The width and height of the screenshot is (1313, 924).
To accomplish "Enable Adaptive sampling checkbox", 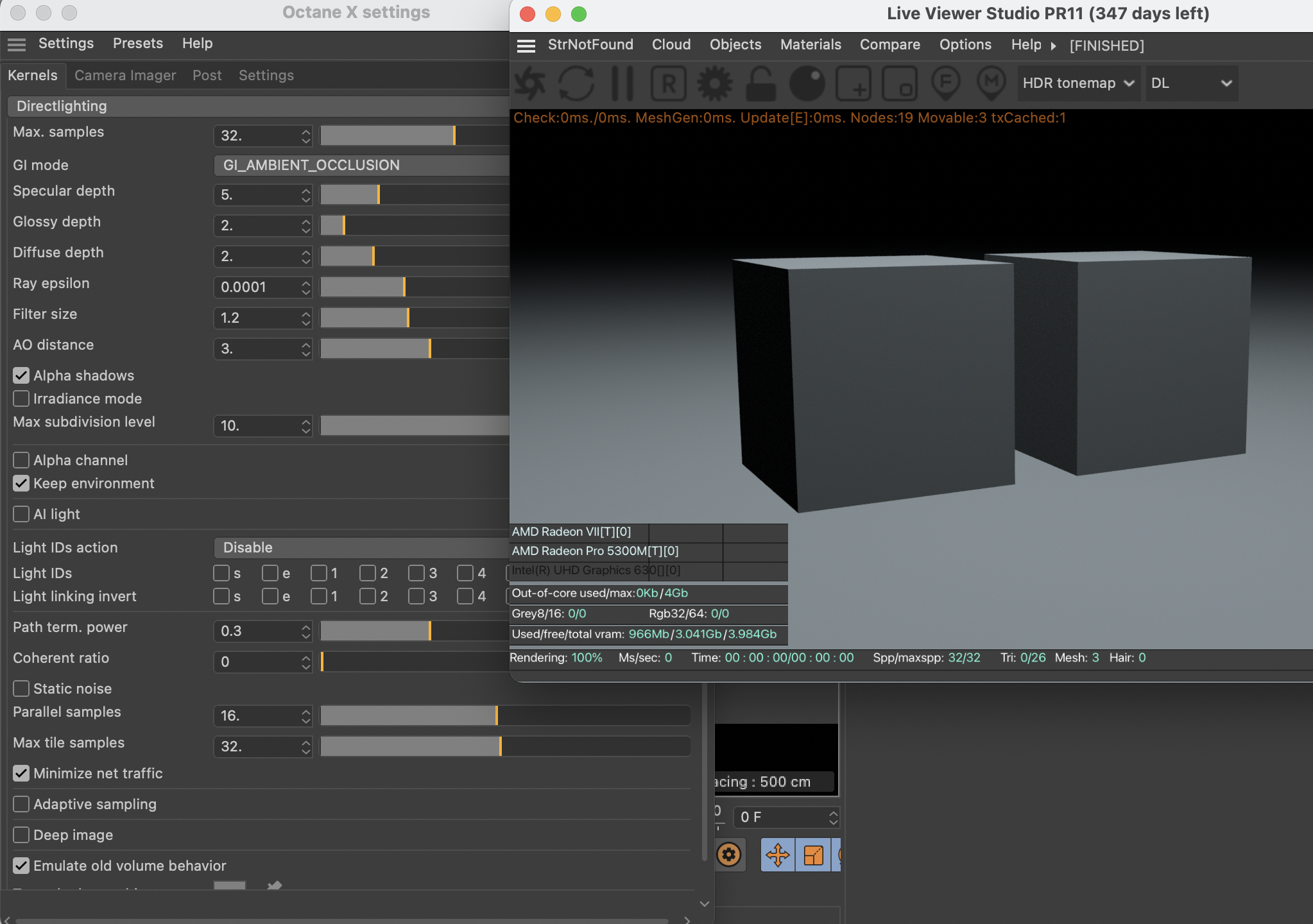I will pos(21,804).
